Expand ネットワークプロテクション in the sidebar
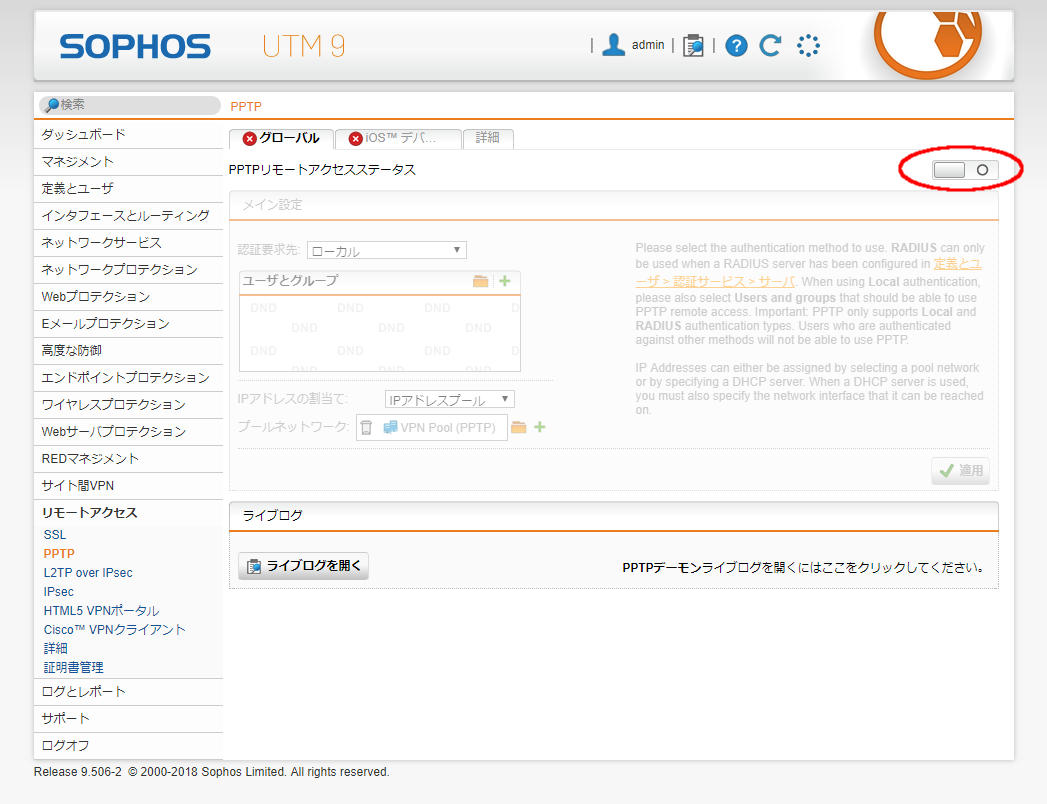This screenshot has width=1047, height=804. (119, 270)
